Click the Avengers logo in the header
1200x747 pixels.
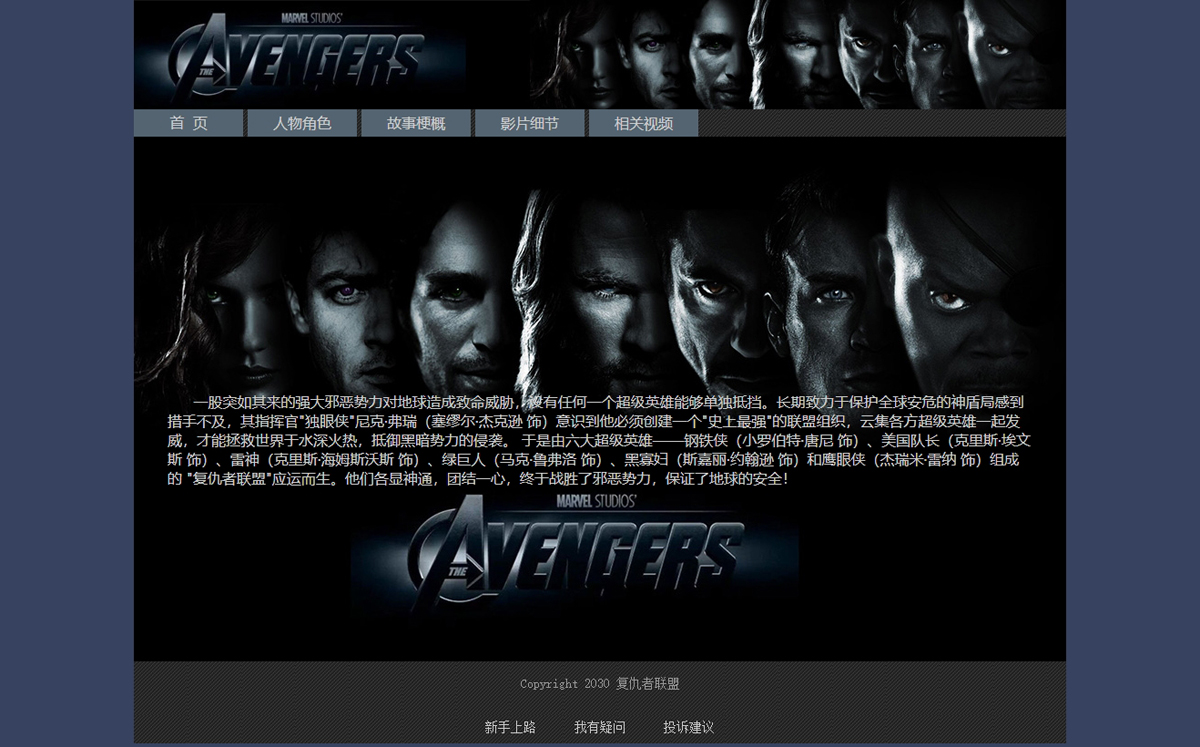(x=300, y=55)
